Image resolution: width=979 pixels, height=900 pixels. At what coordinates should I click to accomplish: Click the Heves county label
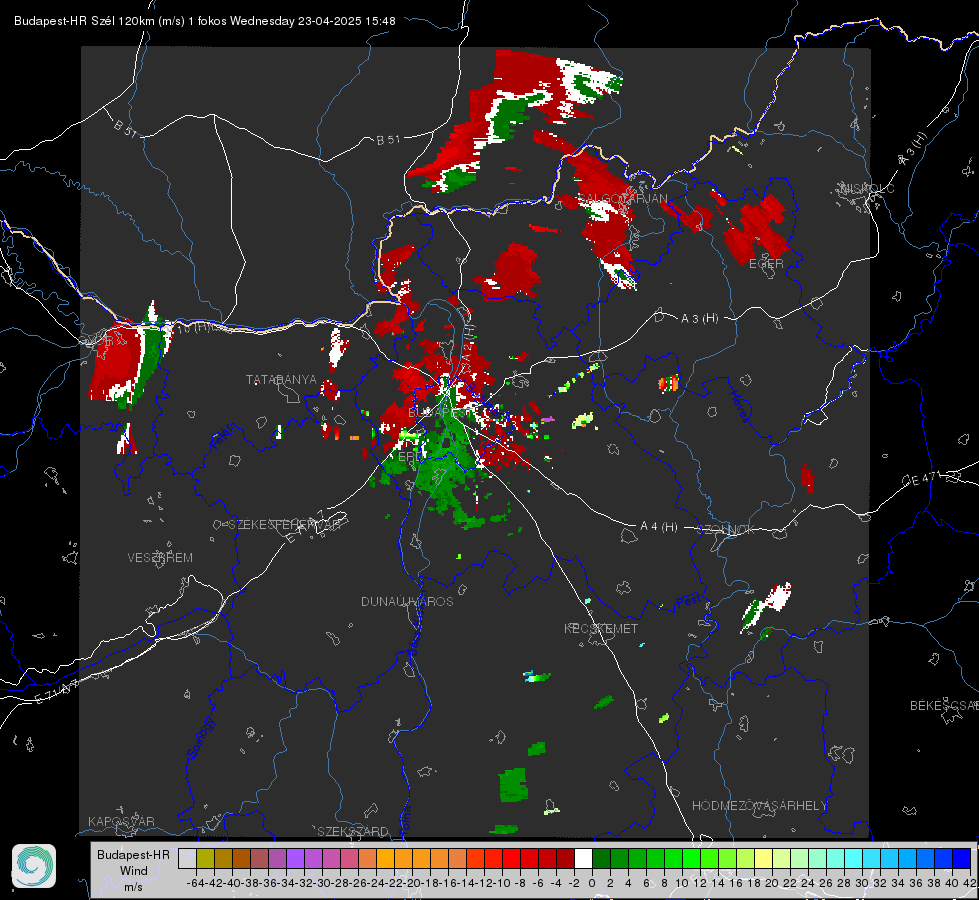[x=740, y=406]
